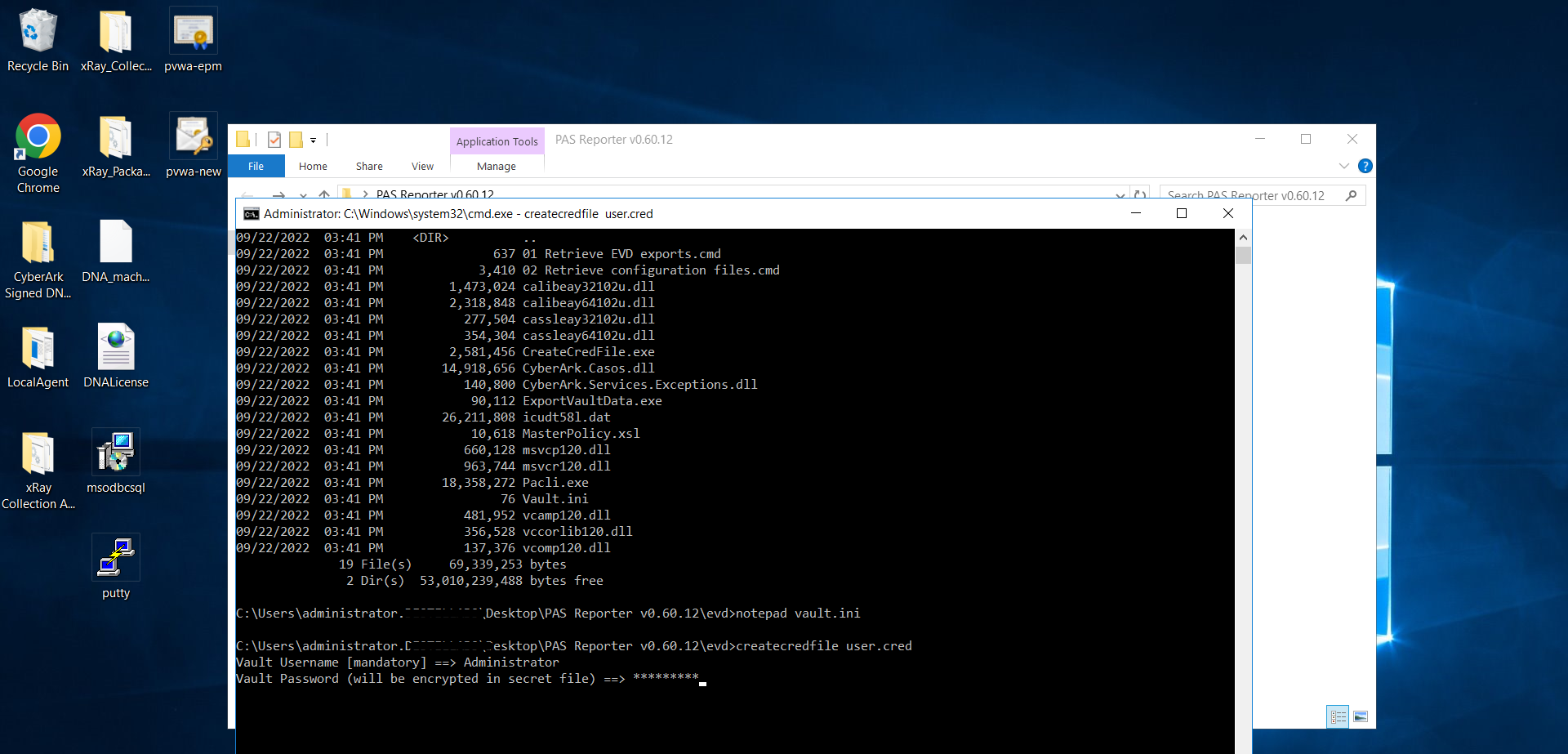The image size is (1568, 754).
Task: Click the icudt58l.dat line in cmd
Action: (x=423, y=417)
